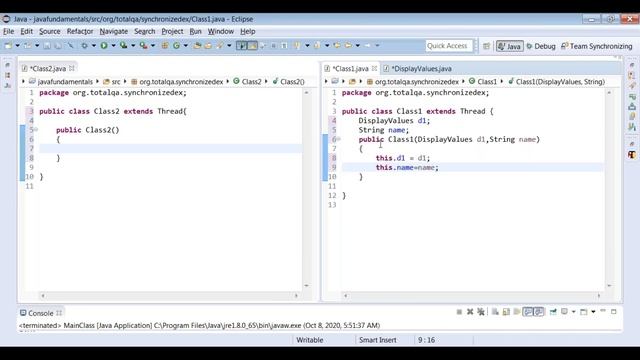The width and height of the screenshot is (640, 360).
Task: Toggle Show Console on standard error change
Action: (539, 312)
